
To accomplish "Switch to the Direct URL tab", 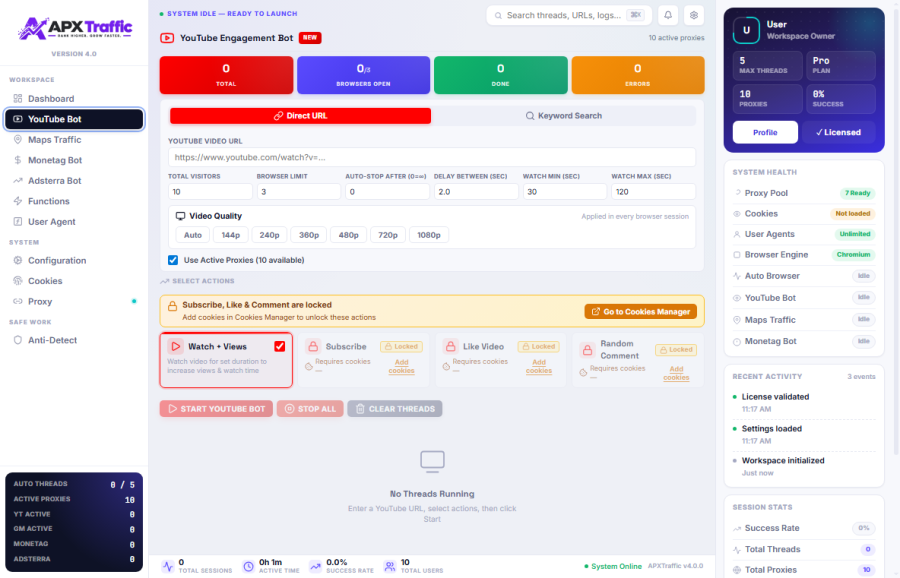I will click(x=300, y=115).
